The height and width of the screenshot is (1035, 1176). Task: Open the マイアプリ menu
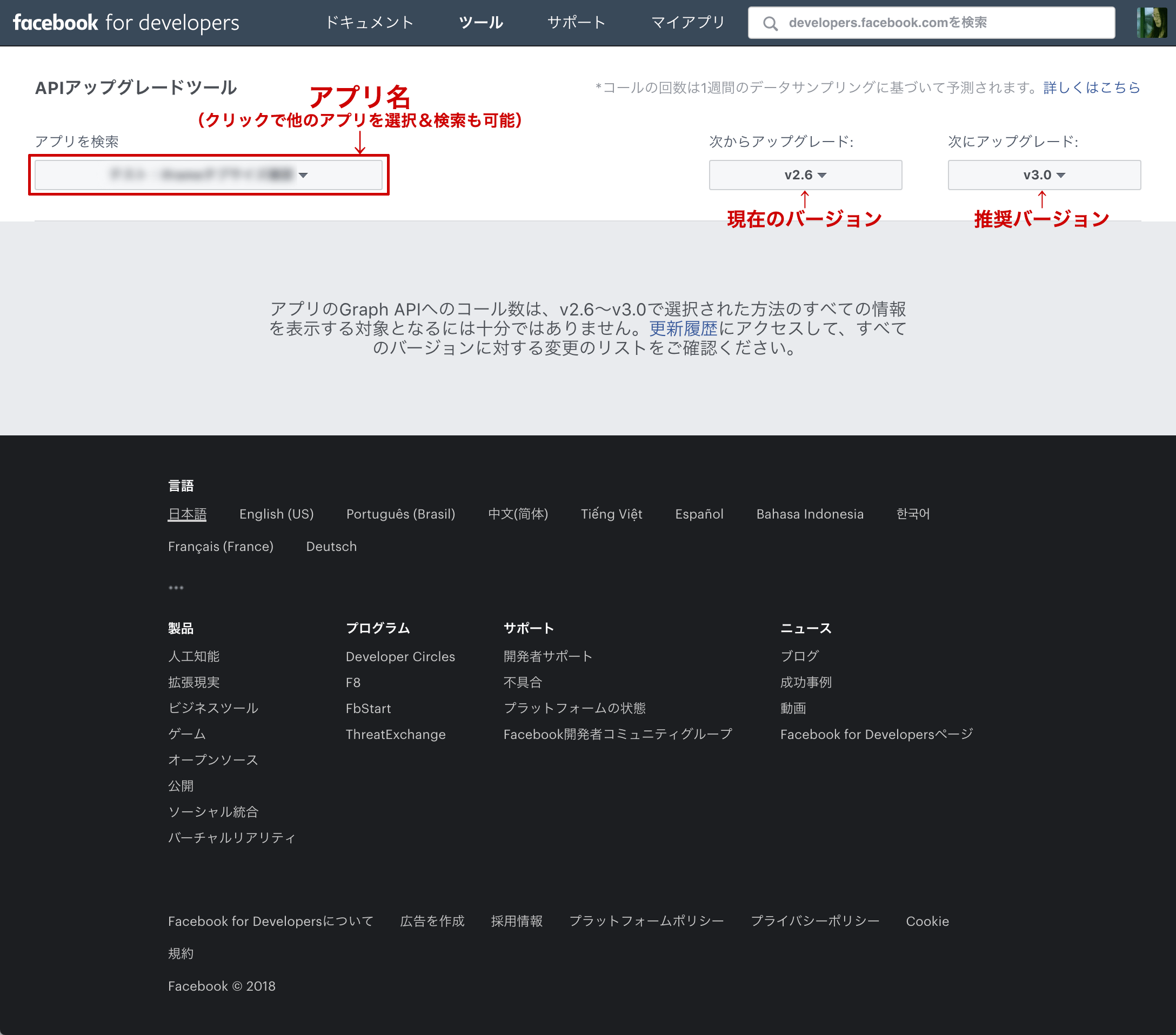[x=687, y=23]
